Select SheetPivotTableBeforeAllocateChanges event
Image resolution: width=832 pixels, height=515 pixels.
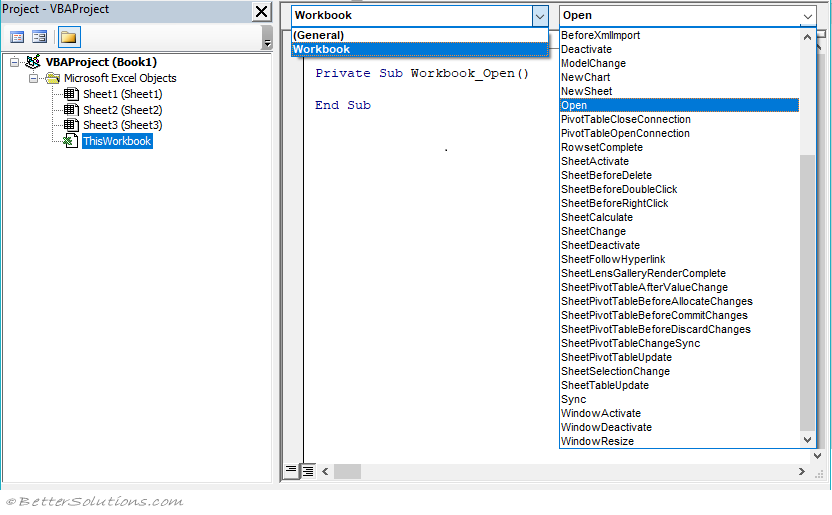(679, 301)
